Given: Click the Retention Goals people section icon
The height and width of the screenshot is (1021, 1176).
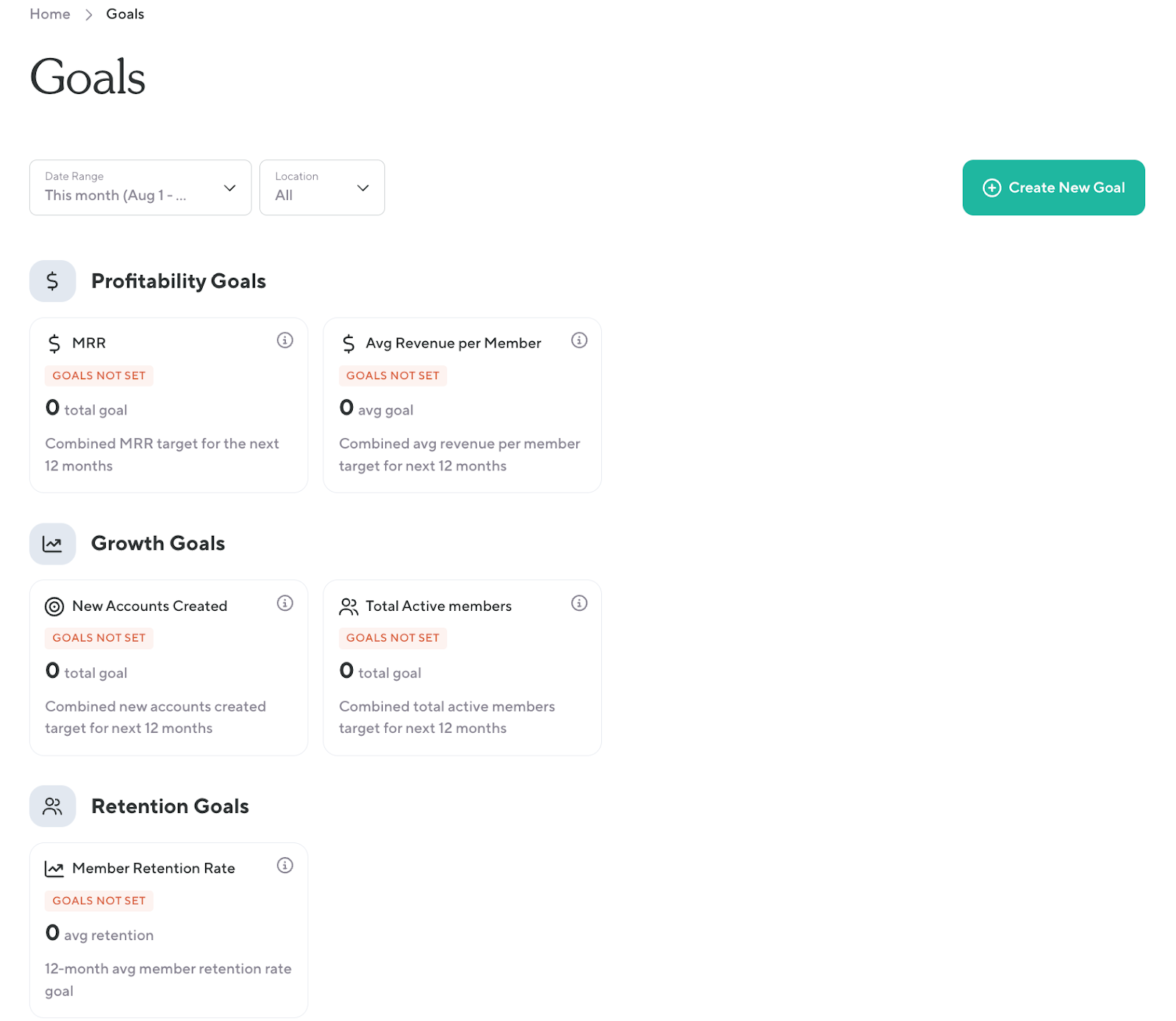Looking at the screenshot, I should [x=52, y=806].
